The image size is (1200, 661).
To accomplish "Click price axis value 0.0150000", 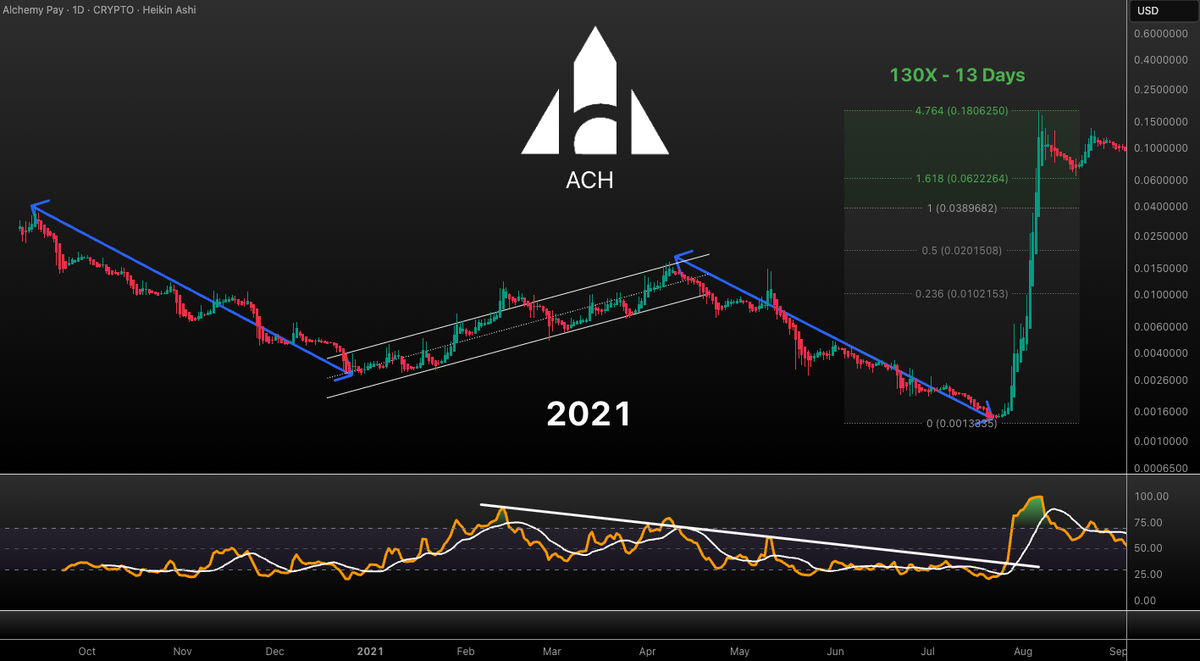I will (1162, 269).
